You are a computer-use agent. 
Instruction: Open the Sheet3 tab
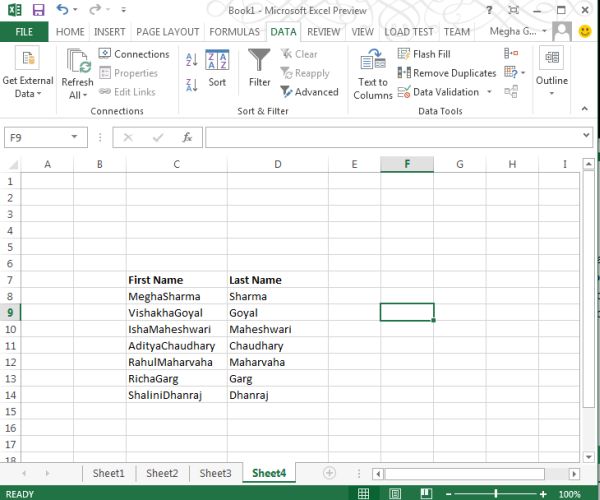(x=215, y=473)
